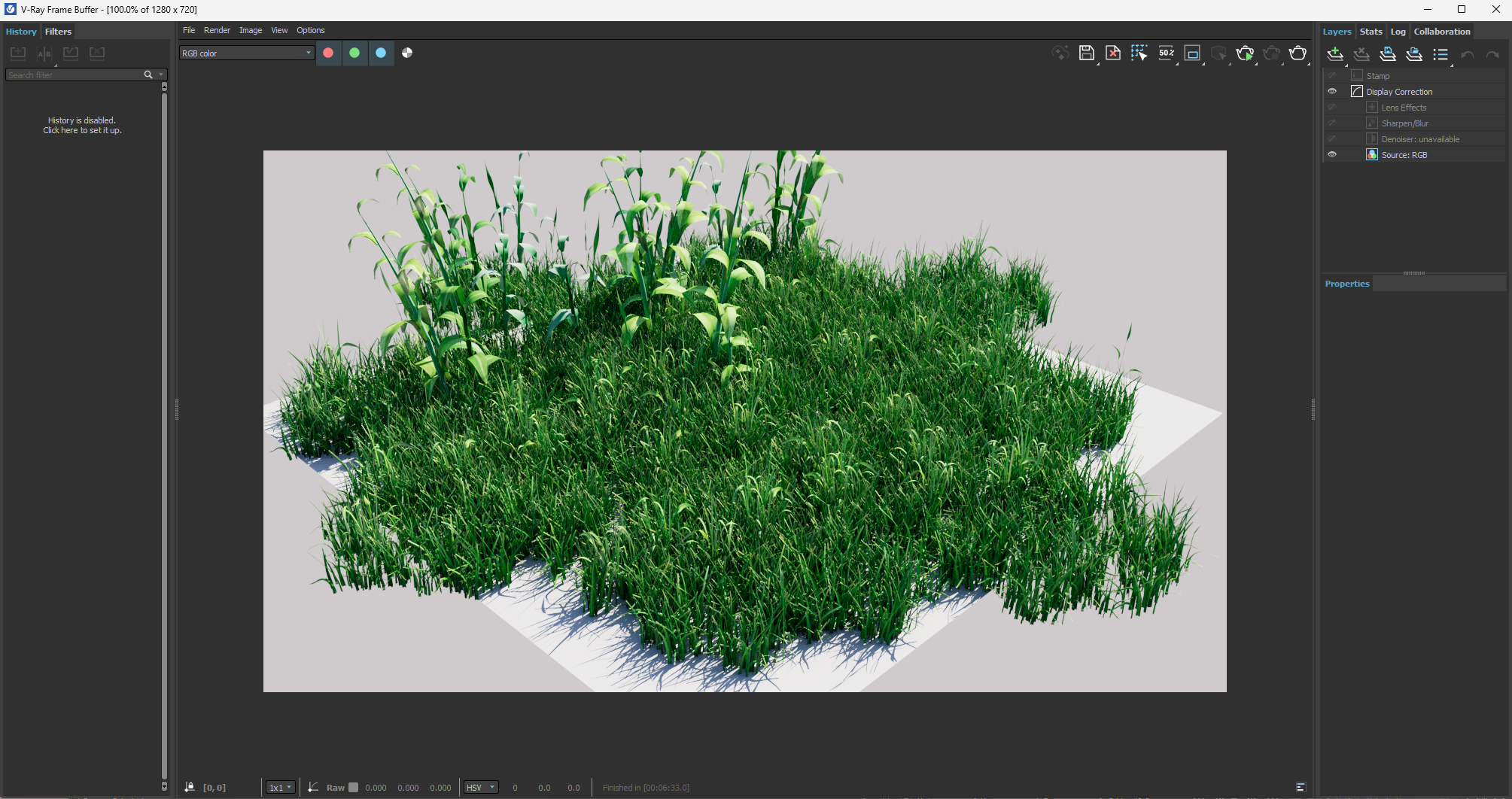Click the render teapot icon
The height and width of the screenshot is (799, 1512).
1298,53
